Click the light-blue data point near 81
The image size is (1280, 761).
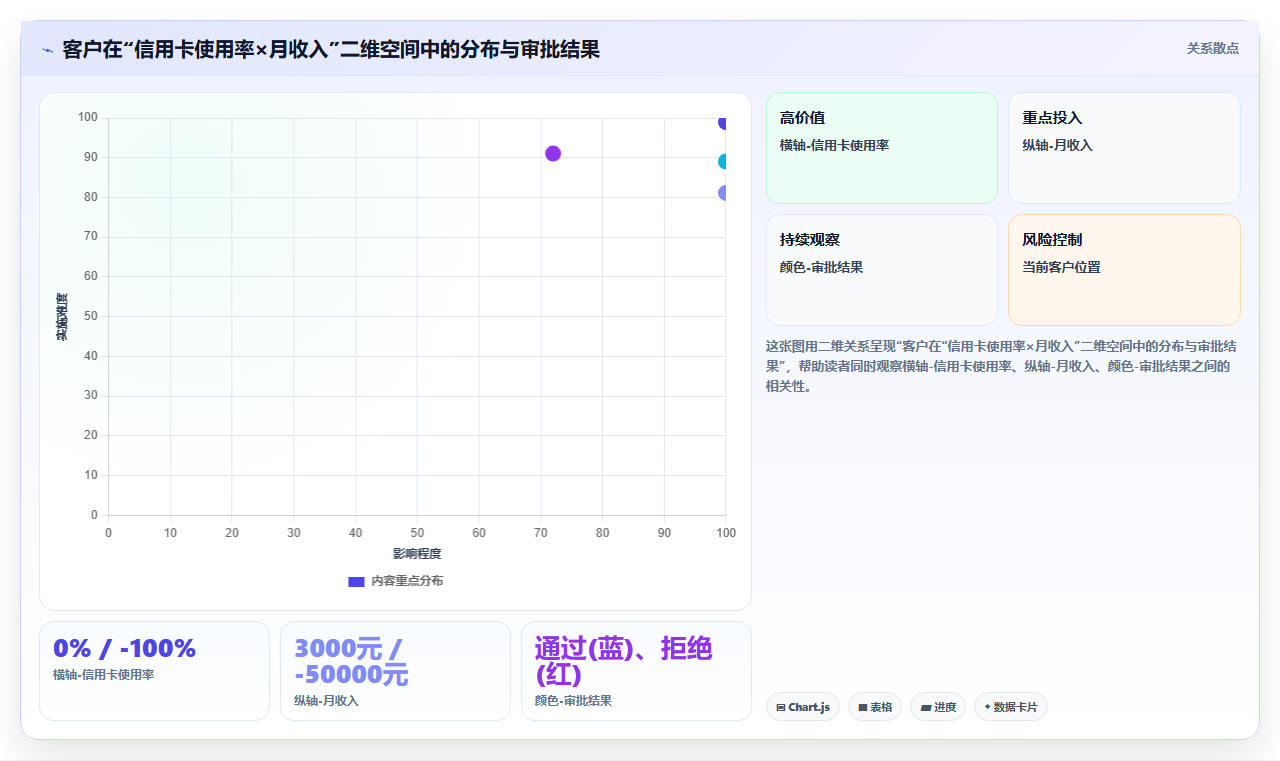pyautogui.click(x=724, y=193)
